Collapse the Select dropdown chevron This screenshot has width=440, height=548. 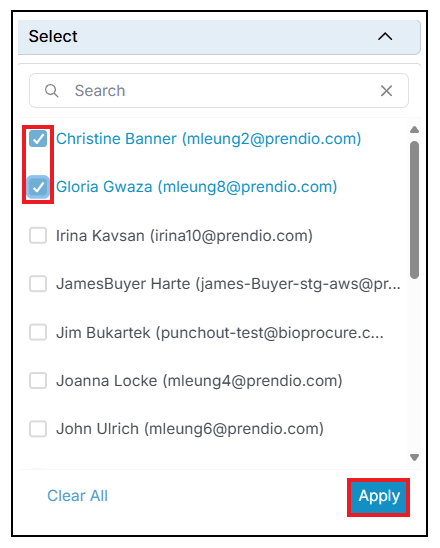click(385, 36)
